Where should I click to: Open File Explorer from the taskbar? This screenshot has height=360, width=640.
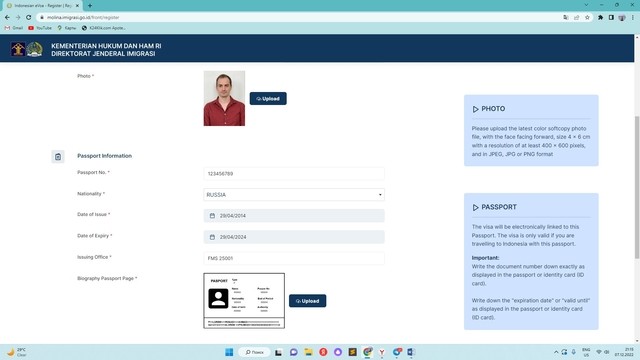click(x=308, y=352)
